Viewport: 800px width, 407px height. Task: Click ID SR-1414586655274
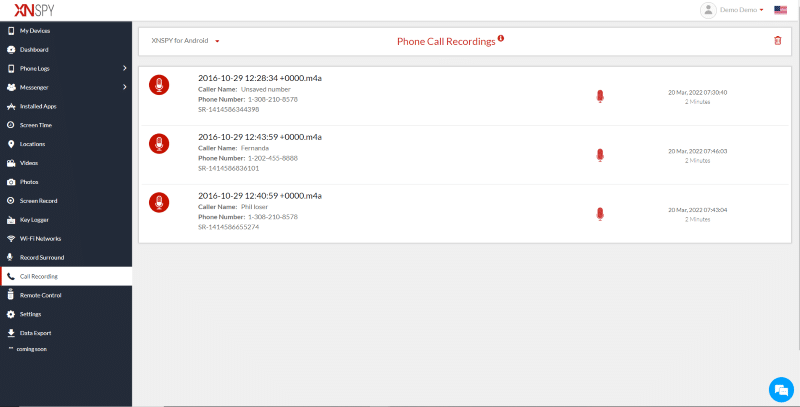point(229,227)
